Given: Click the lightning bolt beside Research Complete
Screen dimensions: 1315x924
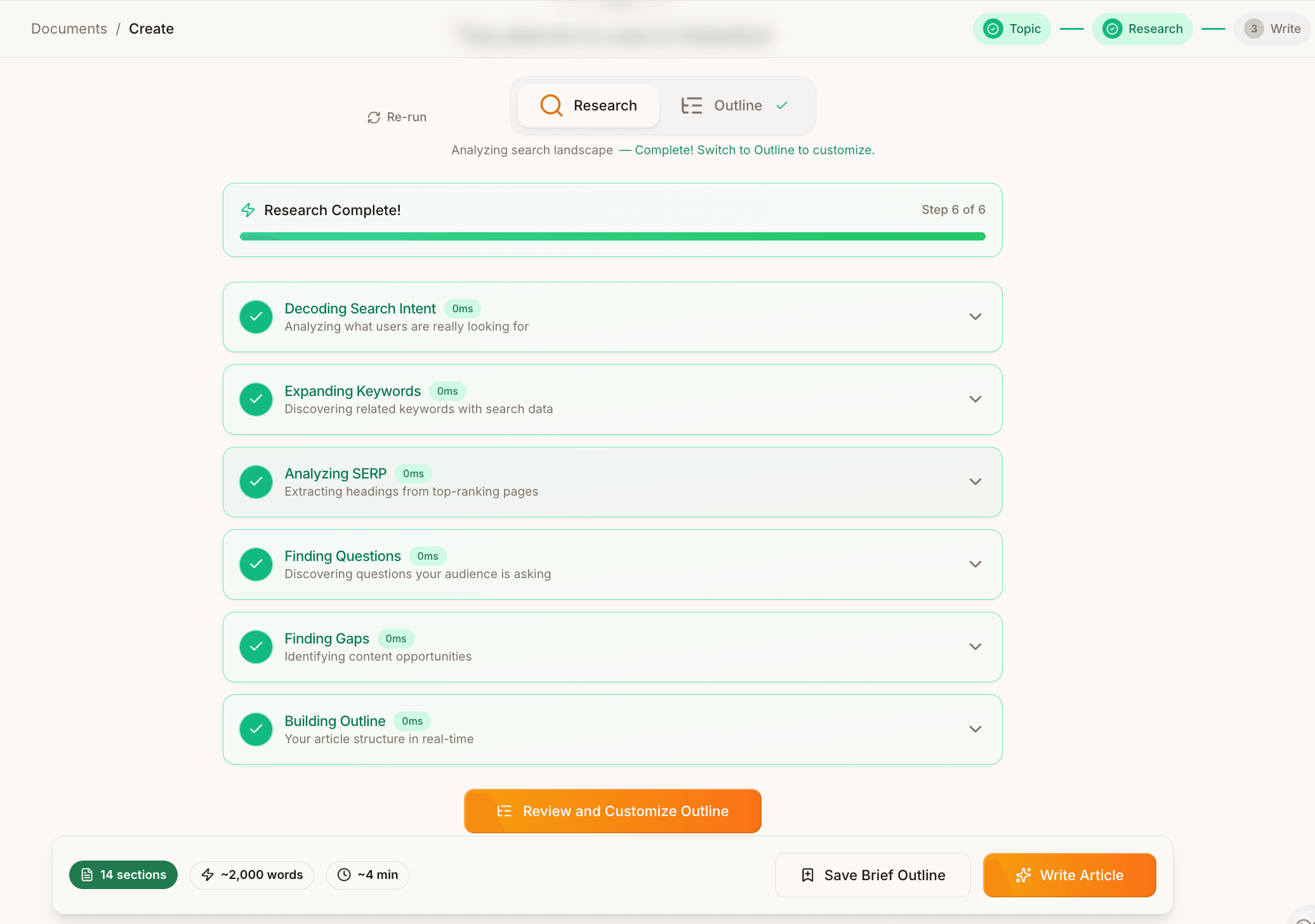Looking at the screenshot, I should (x=248, y=210).
